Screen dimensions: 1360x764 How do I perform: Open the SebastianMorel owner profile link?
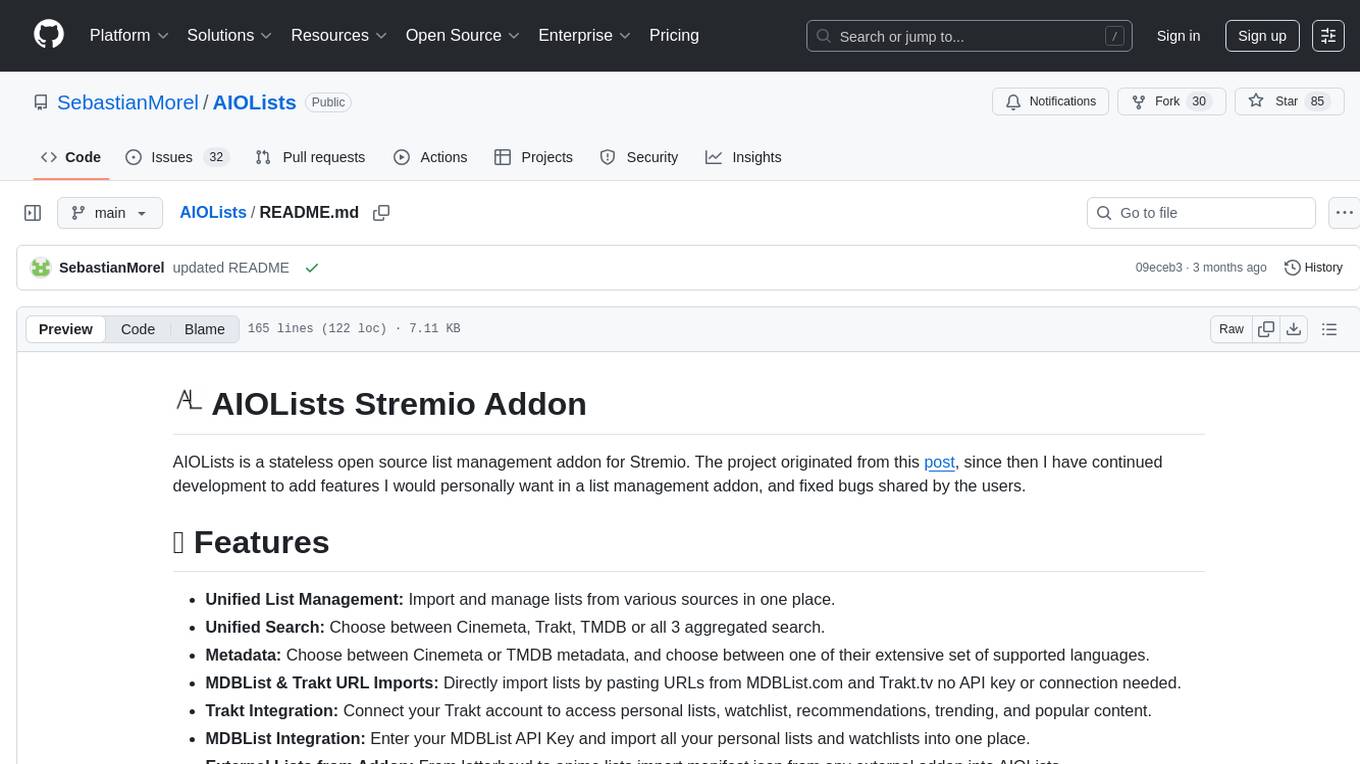pyautogui.click(x=128, y=102)
